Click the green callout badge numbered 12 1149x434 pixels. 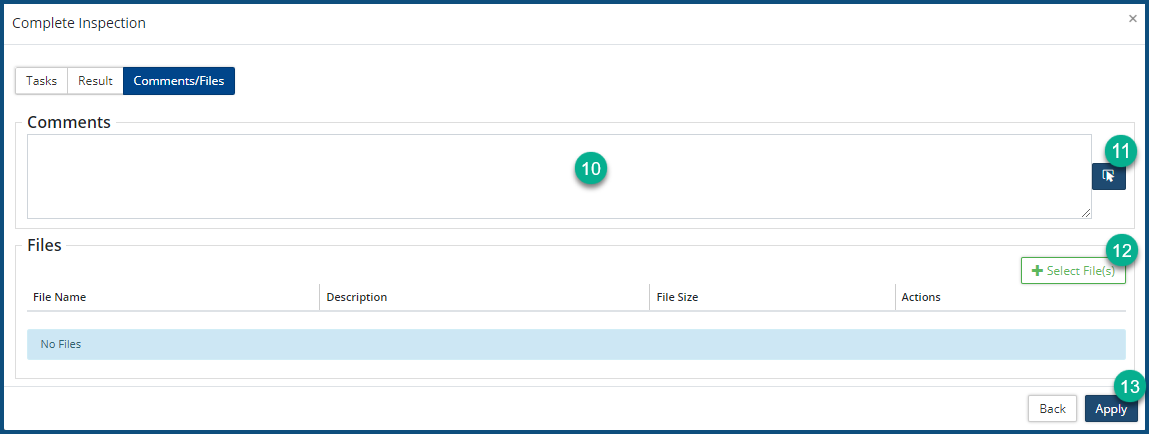[x=1121, y=250]
